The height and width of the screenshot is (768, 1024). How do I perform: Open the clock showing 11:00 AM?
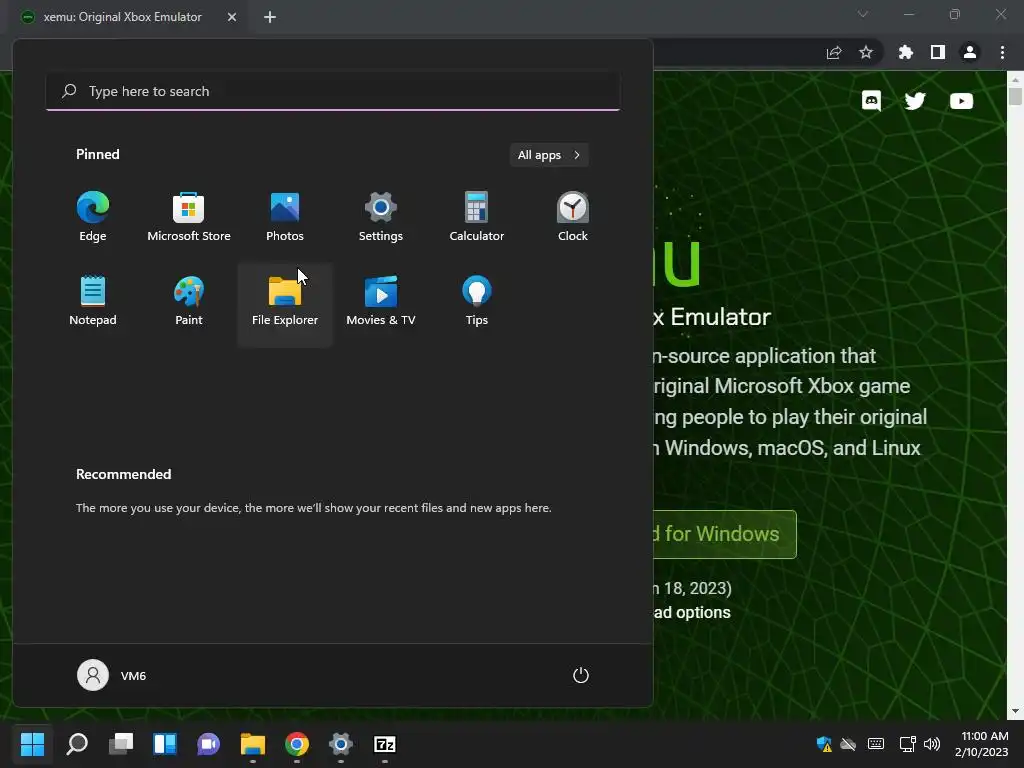tap(982, 744)
